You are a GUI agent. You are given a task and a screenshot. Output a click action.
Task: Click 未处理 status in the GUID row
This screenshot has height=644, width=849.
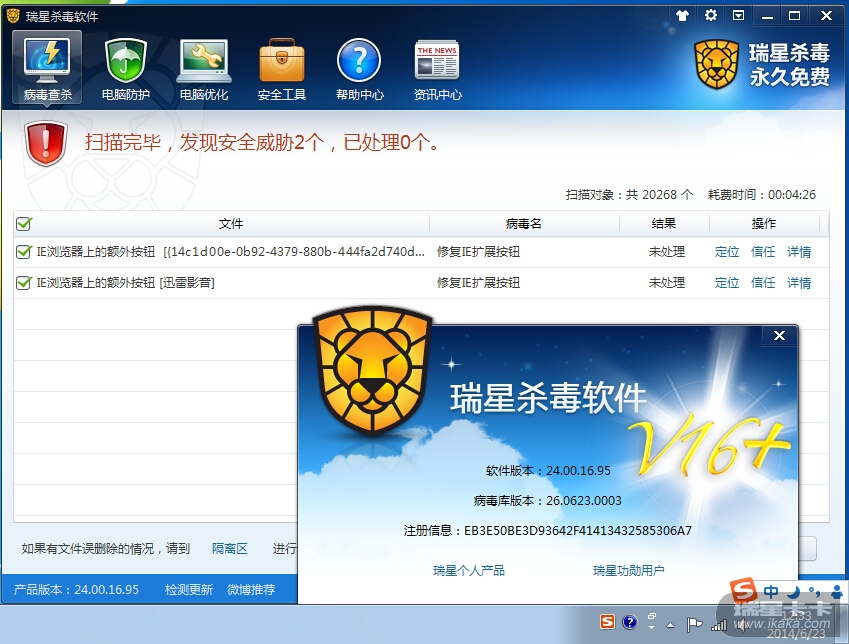click(667, 252)
